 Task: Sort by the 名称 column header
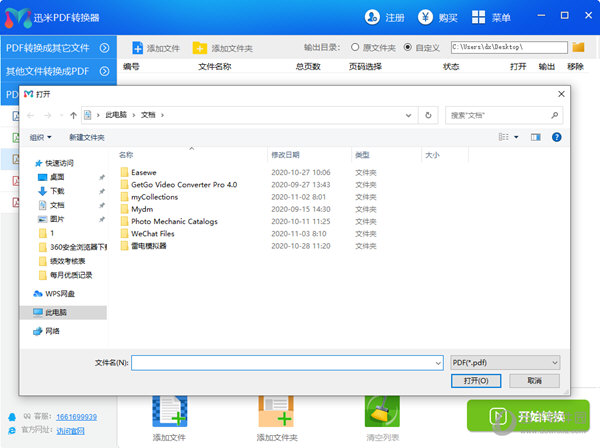(126, 155)
